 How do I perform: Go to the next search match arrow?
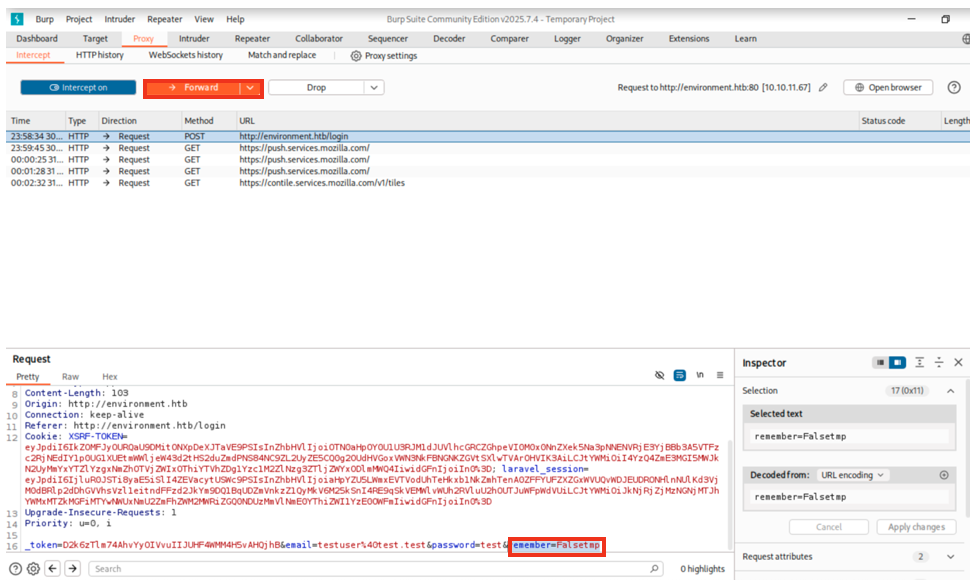point(73,569)
